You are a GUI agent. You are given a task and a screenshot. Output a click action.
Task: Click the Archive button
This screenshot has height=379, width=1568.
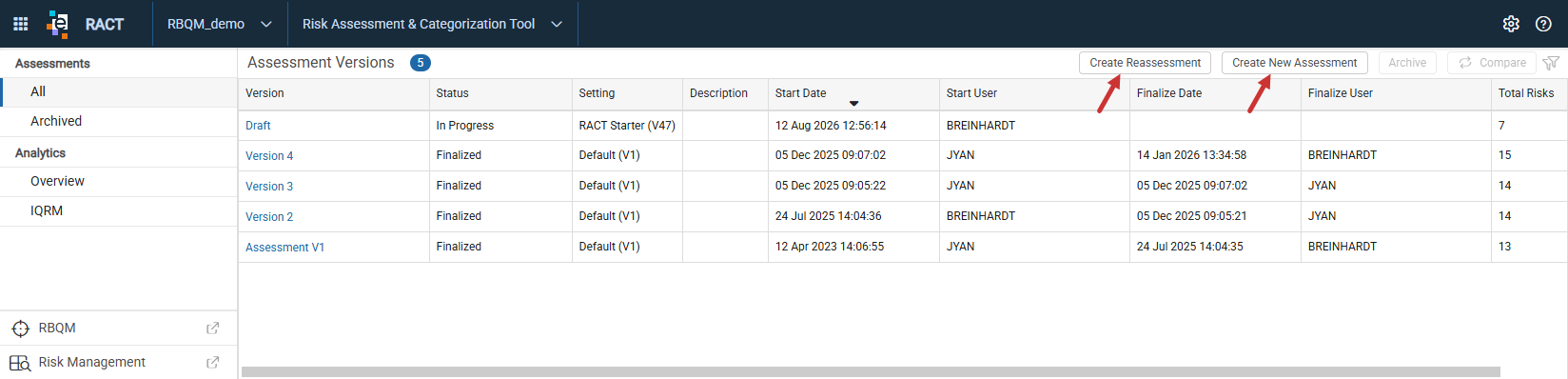coord(1407,63)
